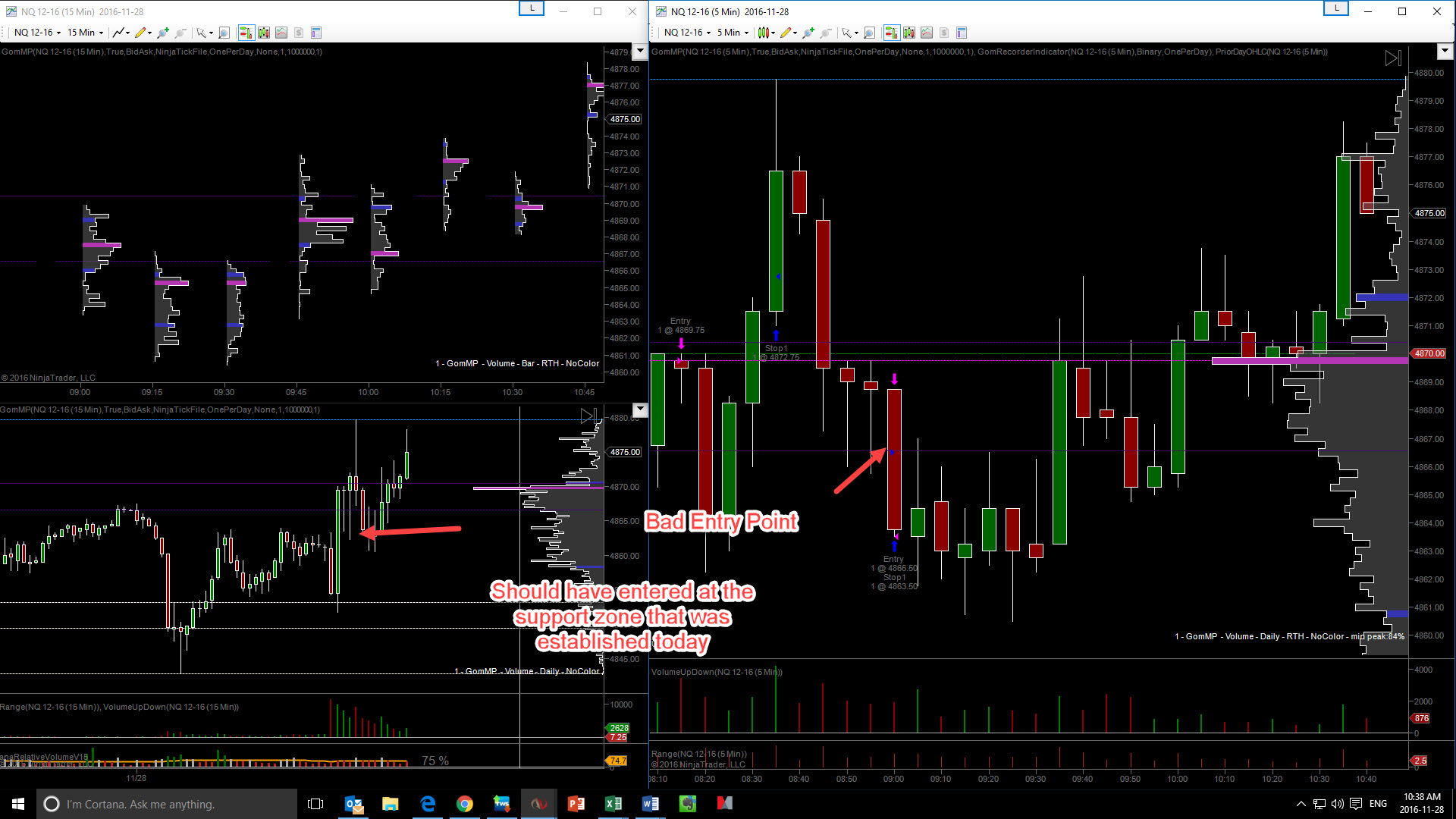Open the Windows Start menu
The image size is (1456, 819).
(x=18, y=804)
